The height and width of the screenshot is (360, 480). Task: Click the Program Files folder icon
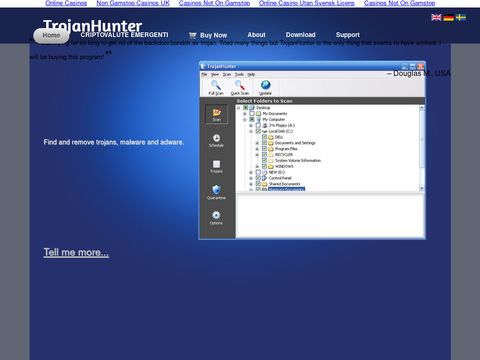[x=271, y=149]
